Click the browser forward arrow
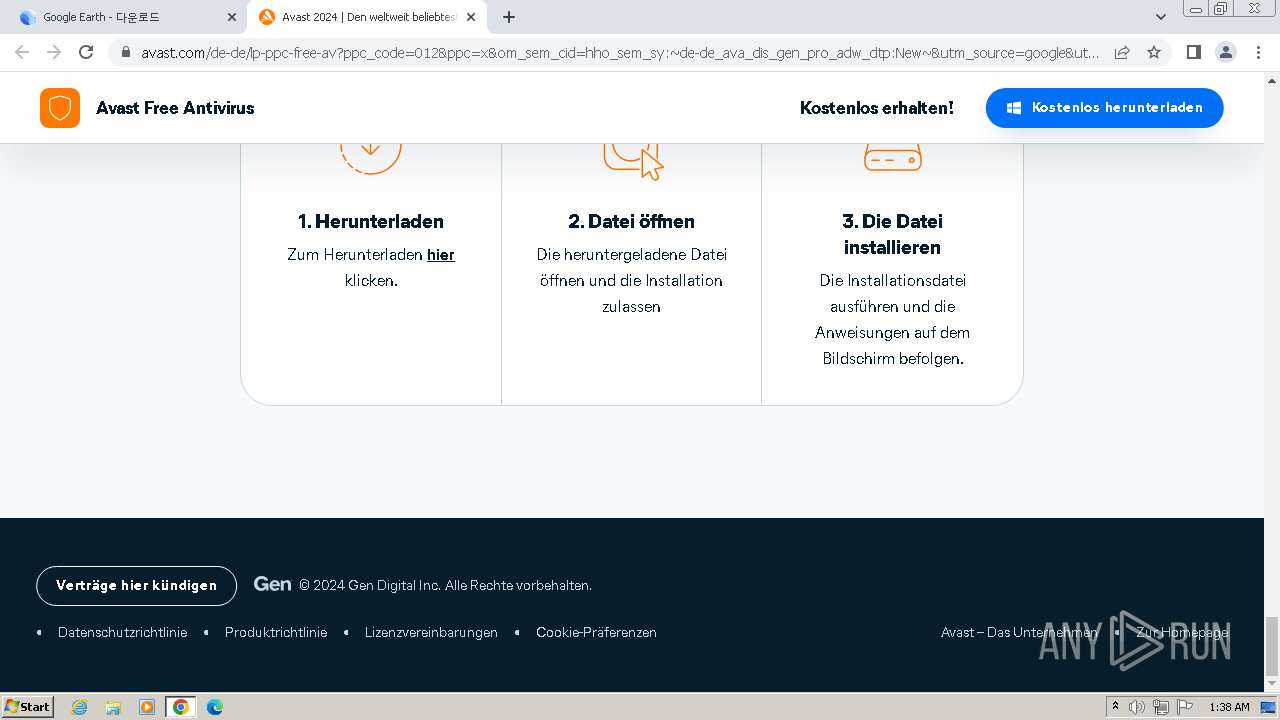This screenshot has width=1280, height=720. point(54,52)
